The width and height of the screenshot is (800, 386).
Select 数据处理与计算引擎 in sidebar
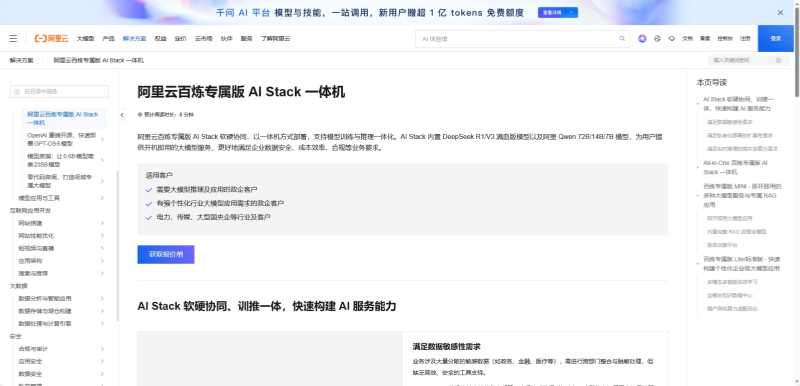point(45,324)
